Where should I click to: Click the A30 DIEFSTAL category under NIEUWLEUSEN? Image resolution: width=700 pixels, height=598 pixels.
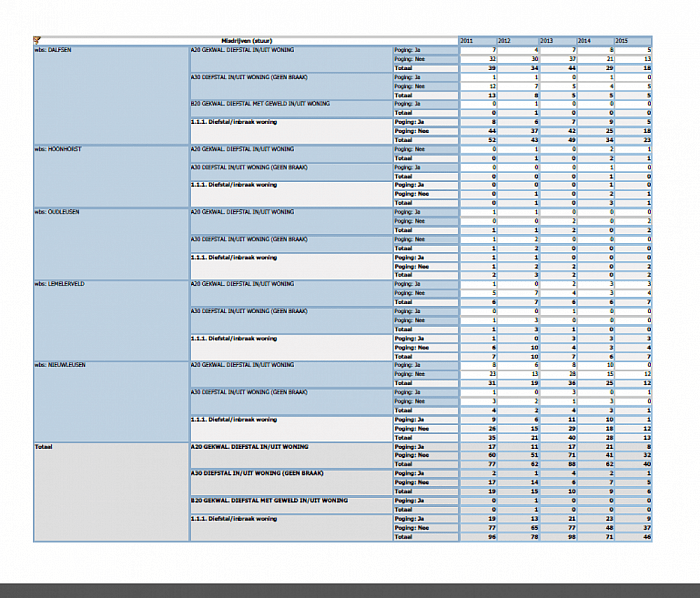click(x=249, y=392)
